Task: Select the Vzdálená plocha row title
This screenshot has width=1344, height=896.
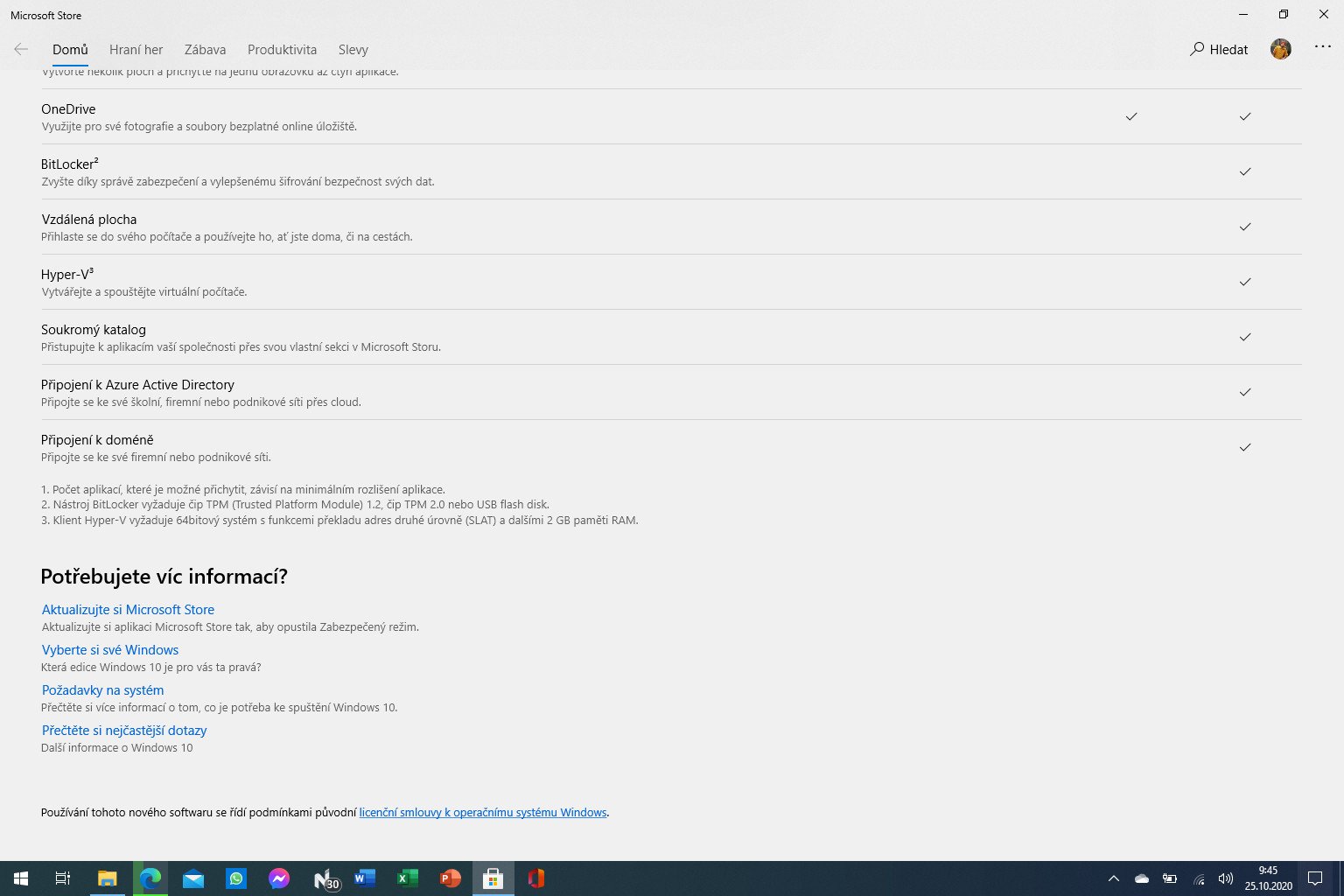Action: tap(89, 220)
